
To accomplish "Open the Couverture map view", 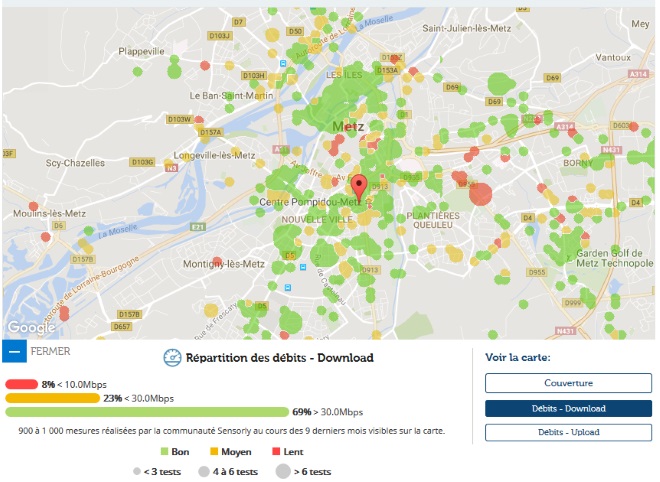I will coord(567,383).
